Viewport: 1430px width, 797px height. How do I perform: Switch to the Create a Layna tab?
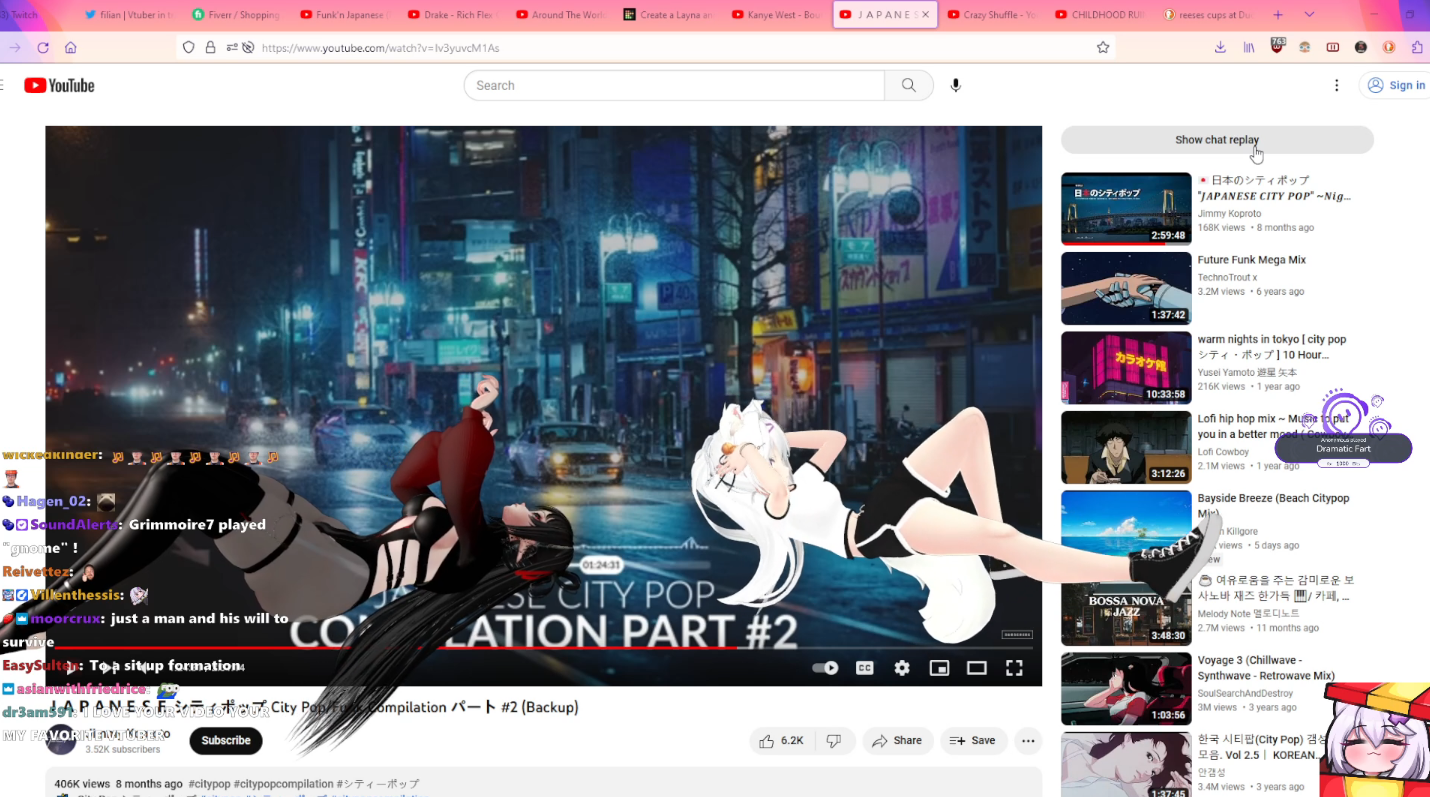click(668, 15)
